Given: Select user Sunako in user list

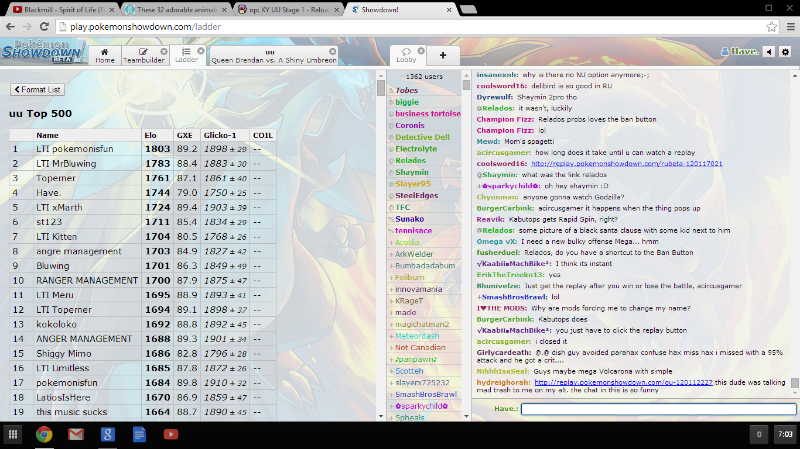Looking at the screenshot, I should pos(409,219).
